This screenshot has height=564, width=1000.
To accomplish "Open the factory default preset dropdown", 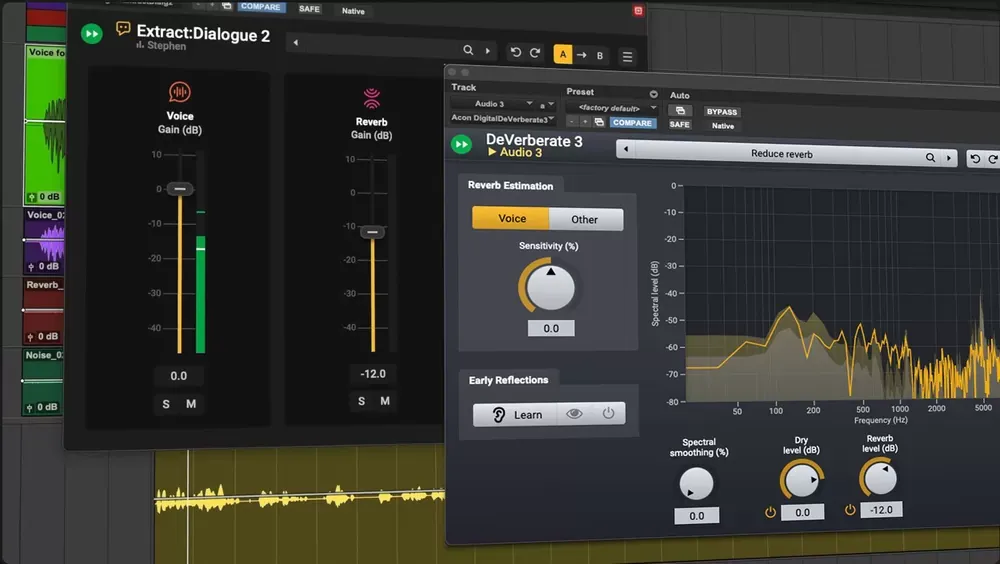I will click(x=612, y=108).
